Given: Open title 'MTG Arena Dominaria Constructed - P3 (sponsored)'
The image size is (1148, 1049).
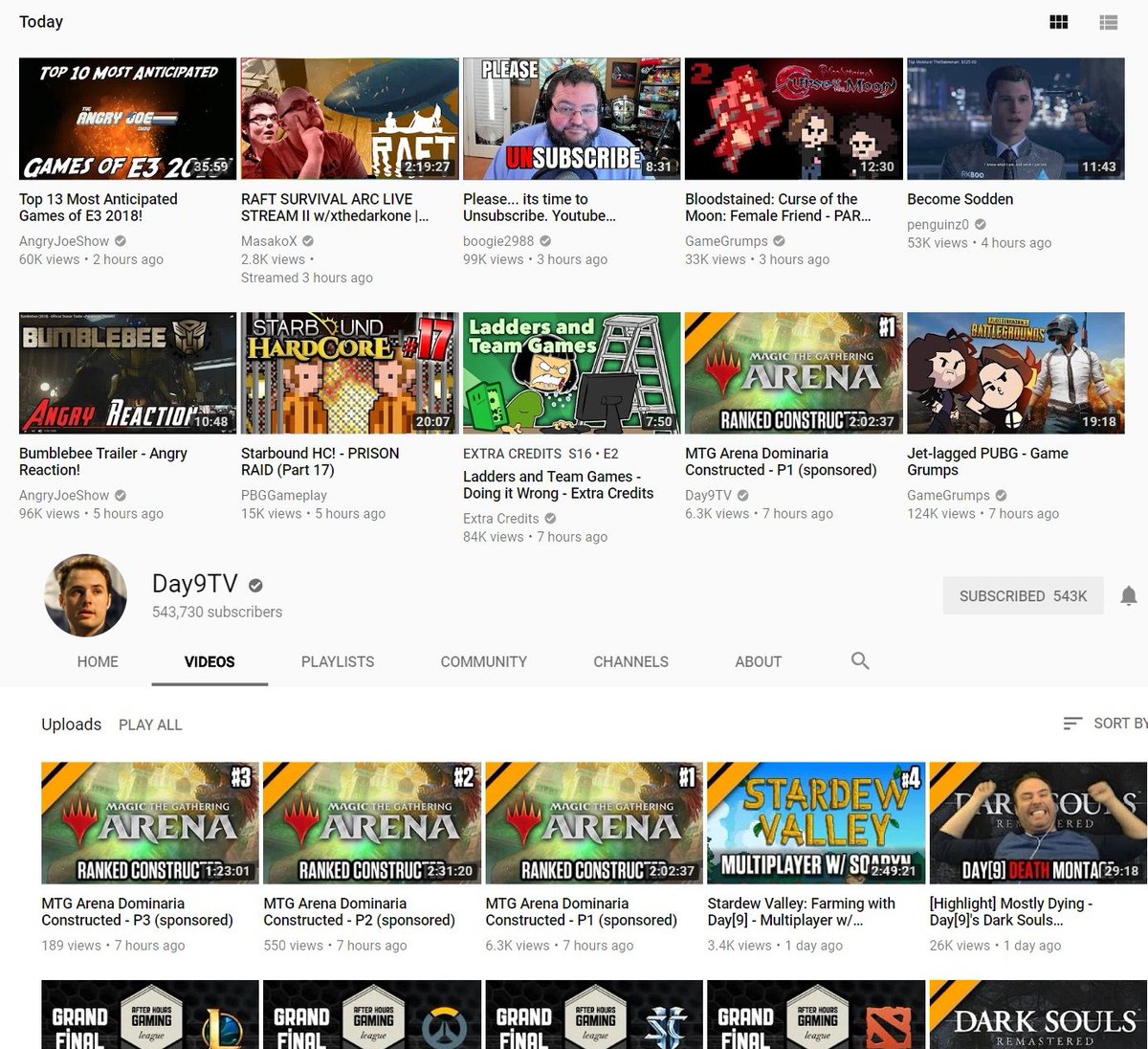Looking at the screenshot, I should [x=137, y=911].
